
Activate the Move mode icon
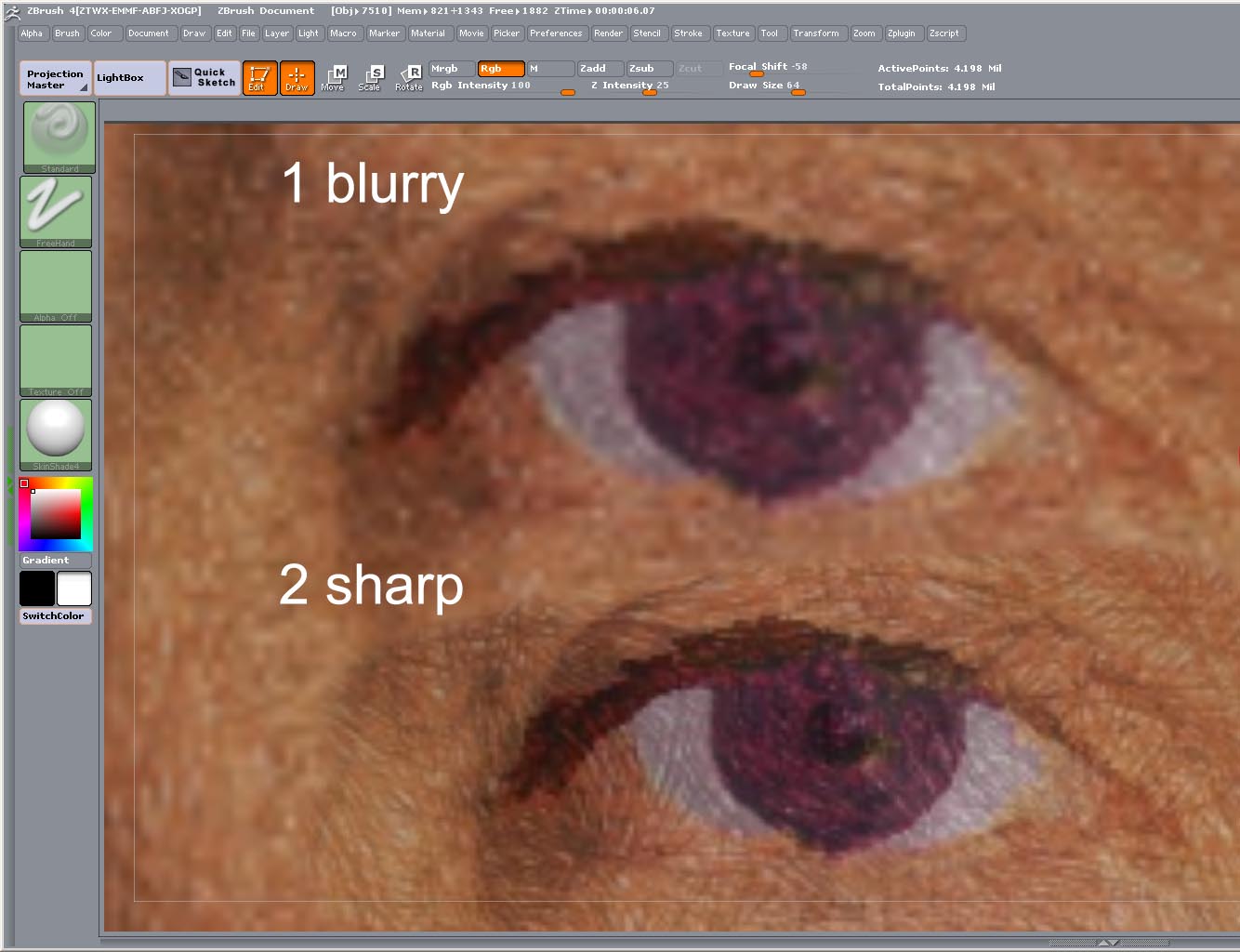332,77
